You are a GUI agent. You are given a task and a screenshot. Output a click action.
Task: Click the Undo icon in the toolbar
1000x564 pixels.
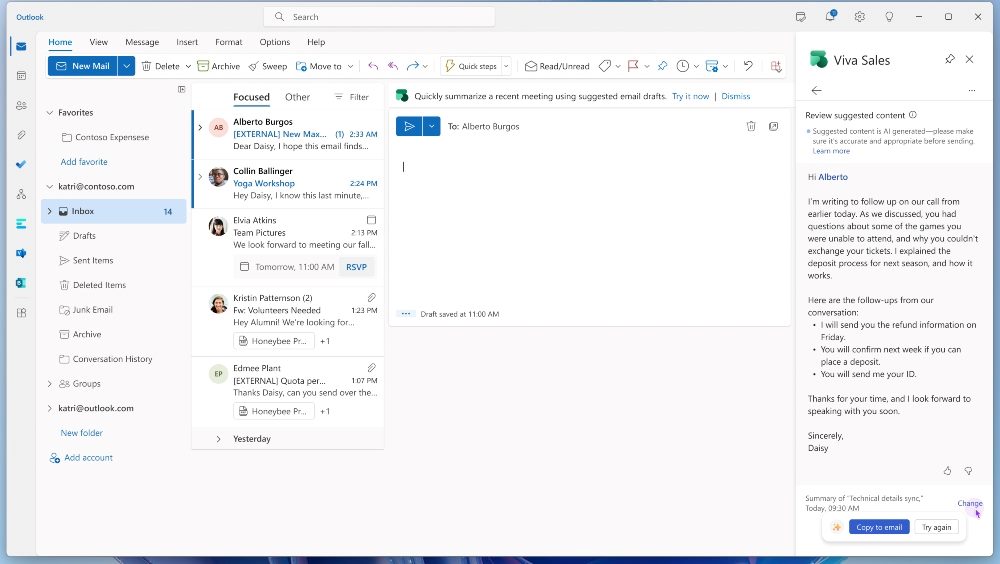point(748,66)
